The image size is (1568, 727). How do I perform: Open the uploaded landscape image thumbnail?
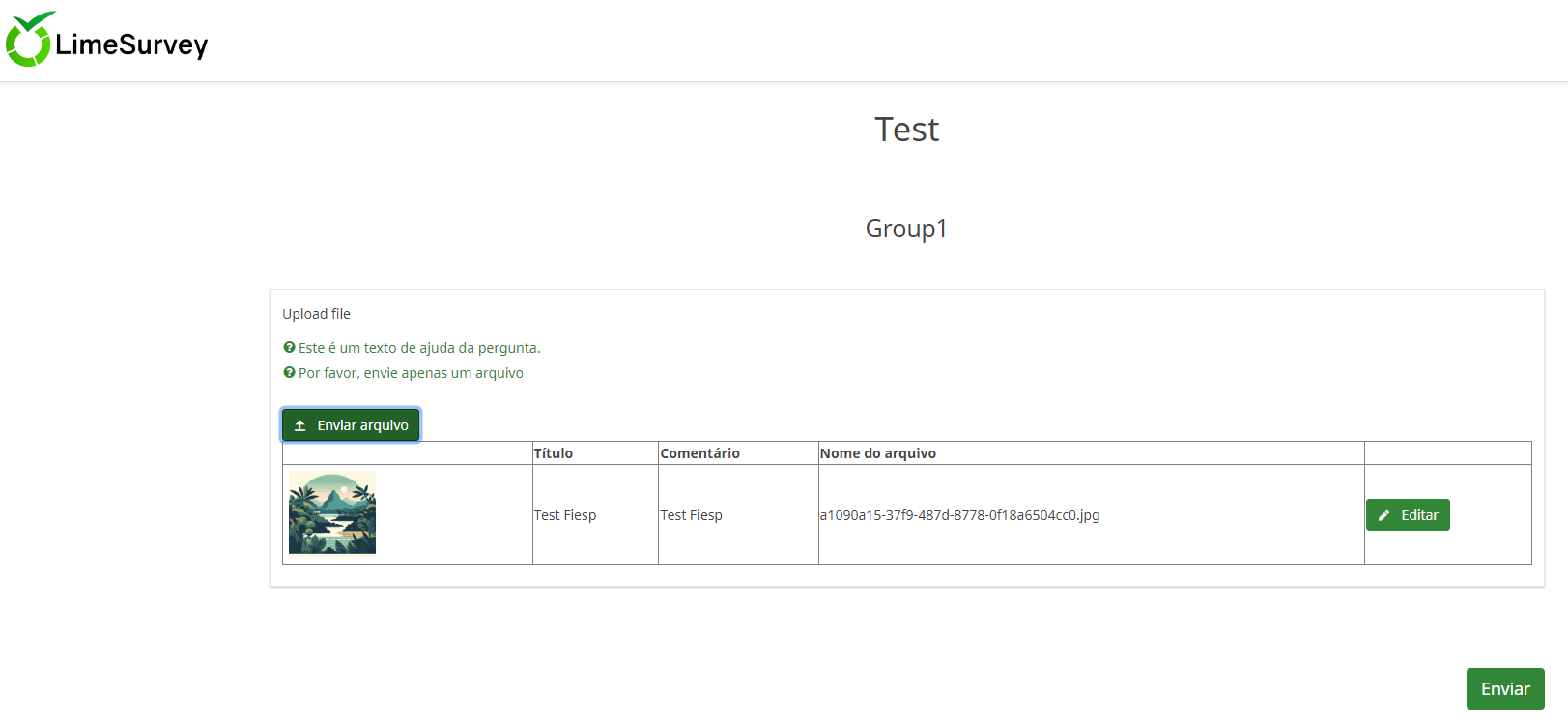332,513
